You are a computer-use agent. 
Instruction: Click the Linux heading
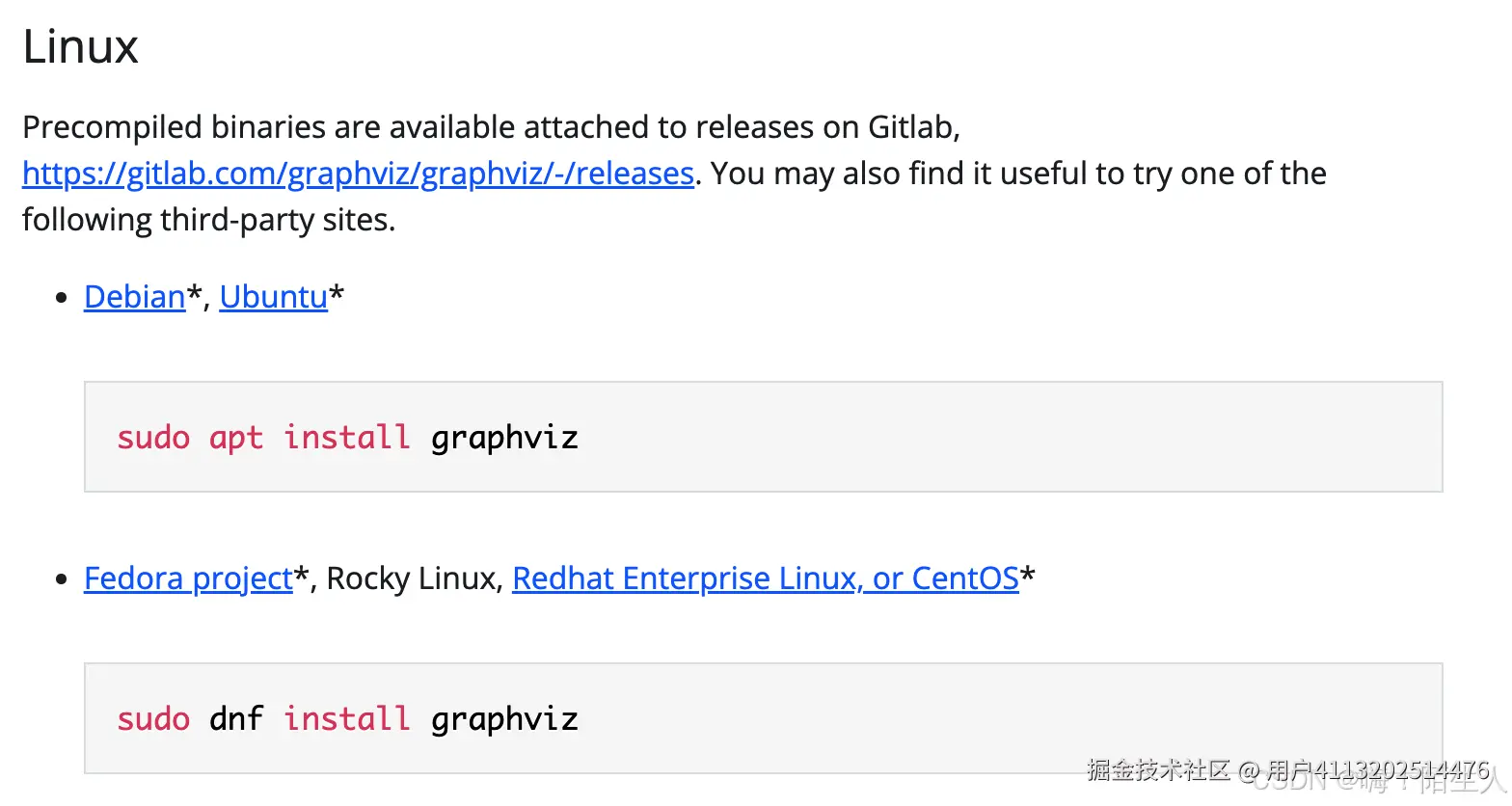pyautogui.click(x=80, y=46)
